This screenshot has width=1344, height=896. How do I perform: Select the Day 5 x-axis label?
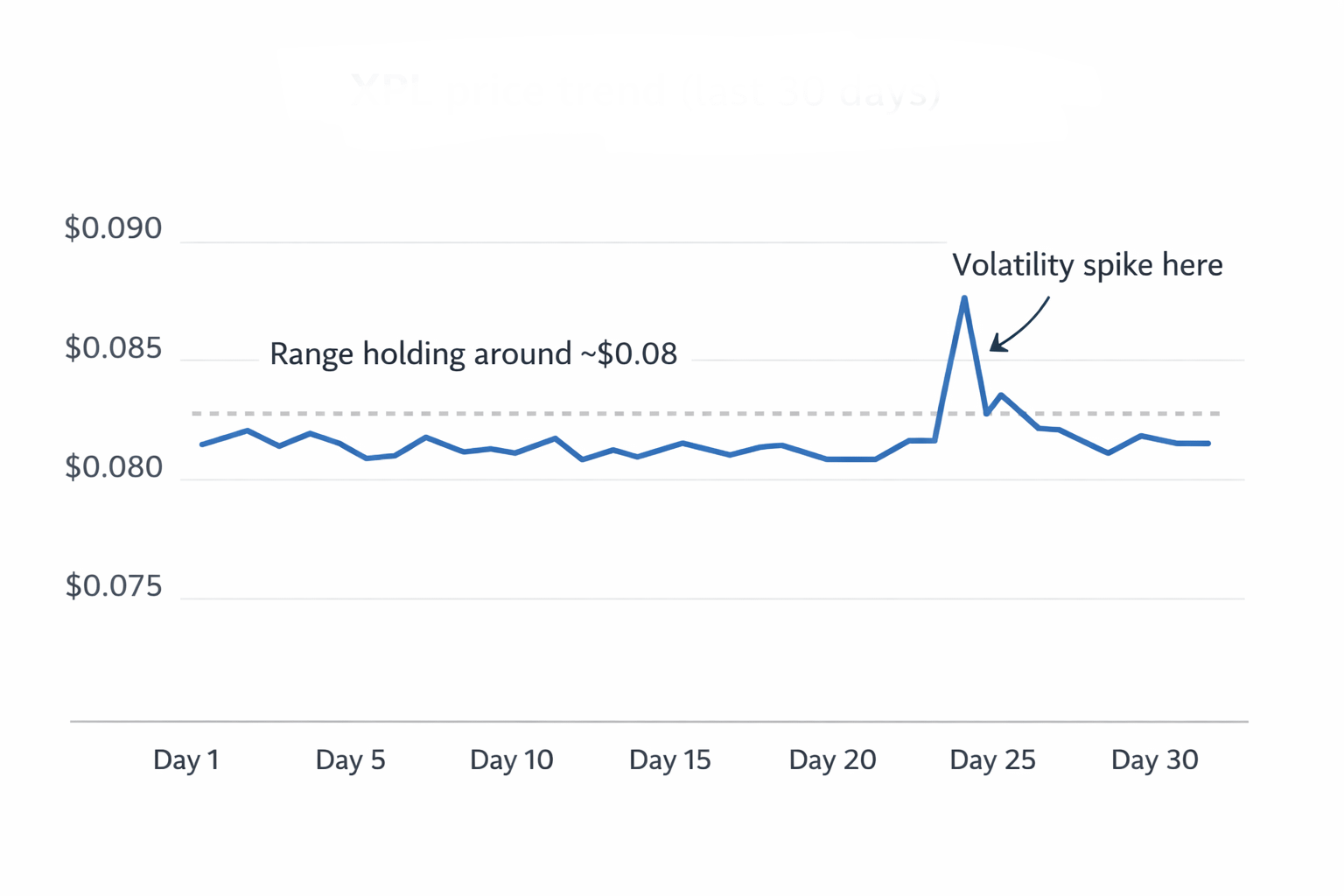click(350, 759)
